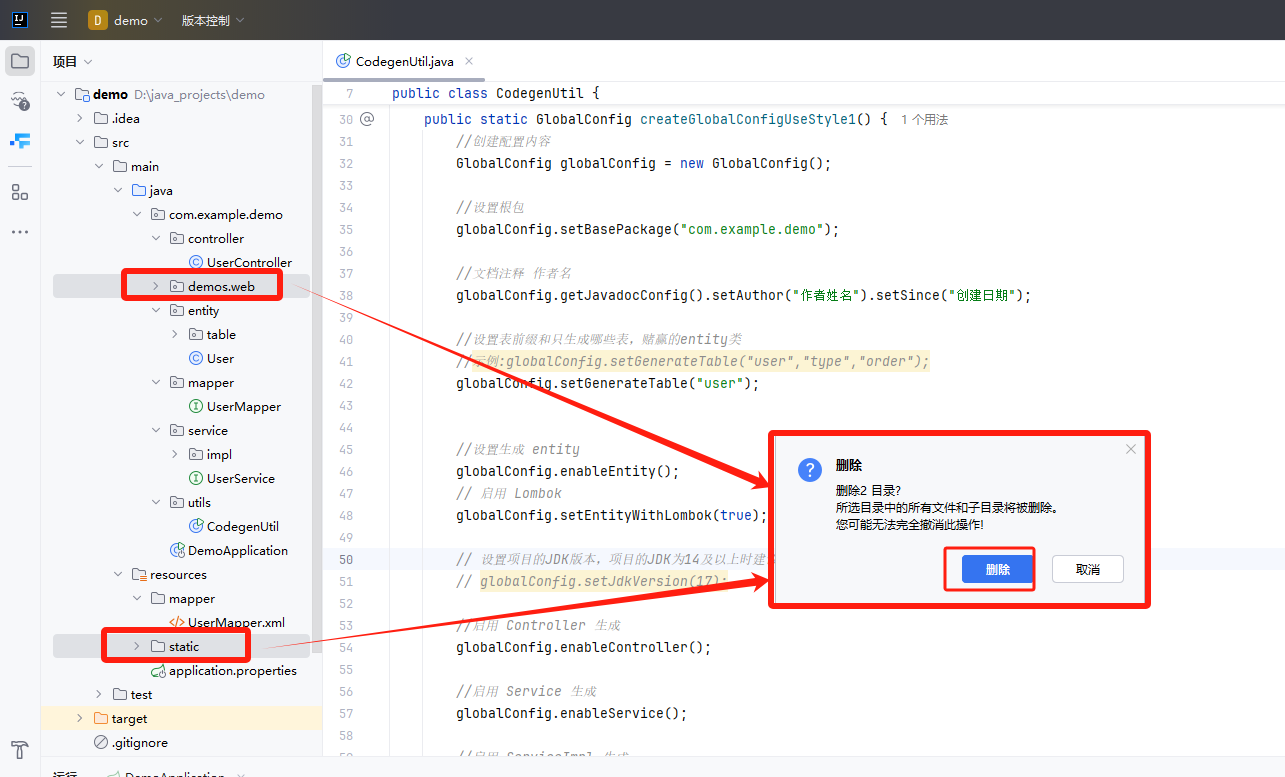Click the project tree vertical scrollbar
1285x777 pixels.
(318, 370)
